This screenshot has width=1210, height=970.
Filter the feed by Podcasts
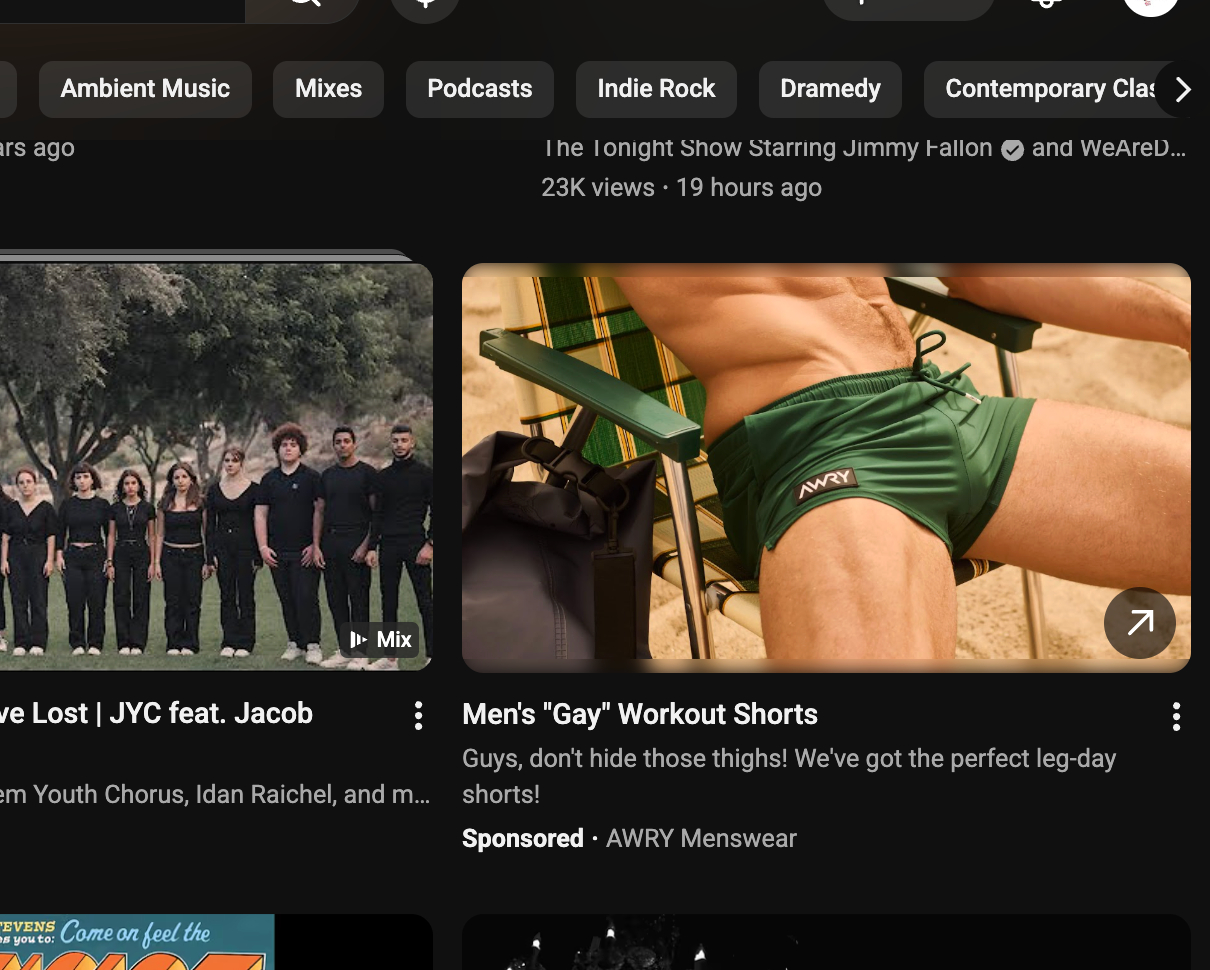(x=479, y=89)
